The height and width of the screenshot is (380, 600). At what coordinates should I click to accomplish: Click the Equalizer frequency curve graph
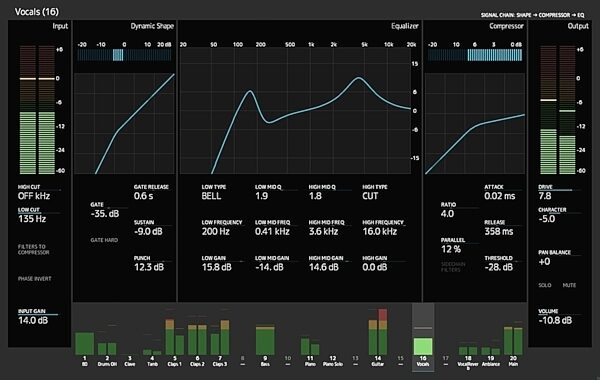295,111
